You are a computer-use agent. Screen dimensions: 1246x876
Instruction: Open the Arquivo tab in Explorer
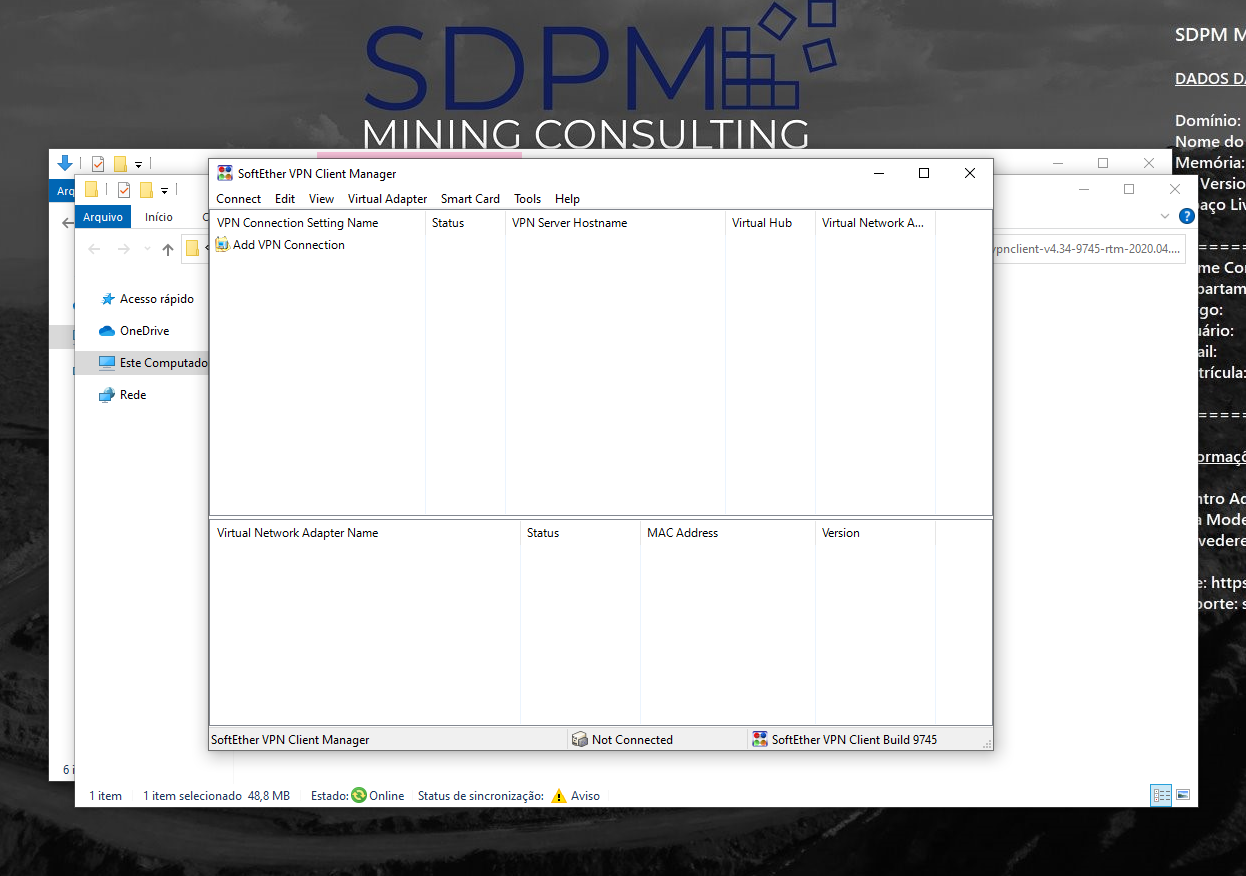point(103,217)
